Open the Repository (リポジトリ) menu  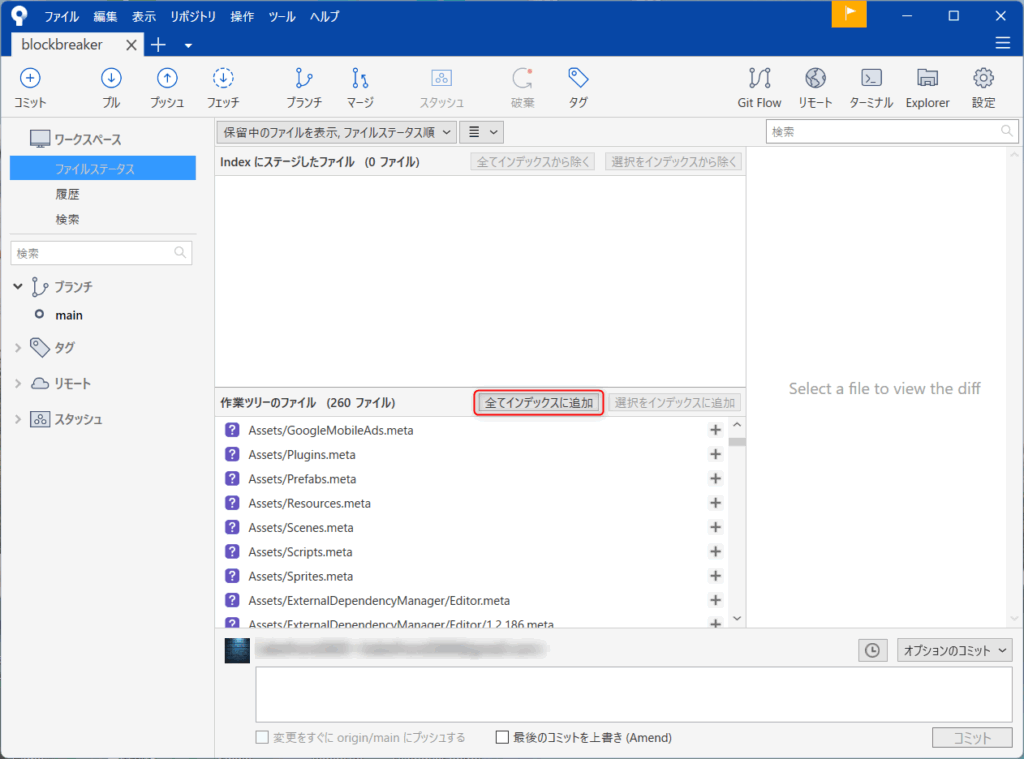[x=193, y=16]
